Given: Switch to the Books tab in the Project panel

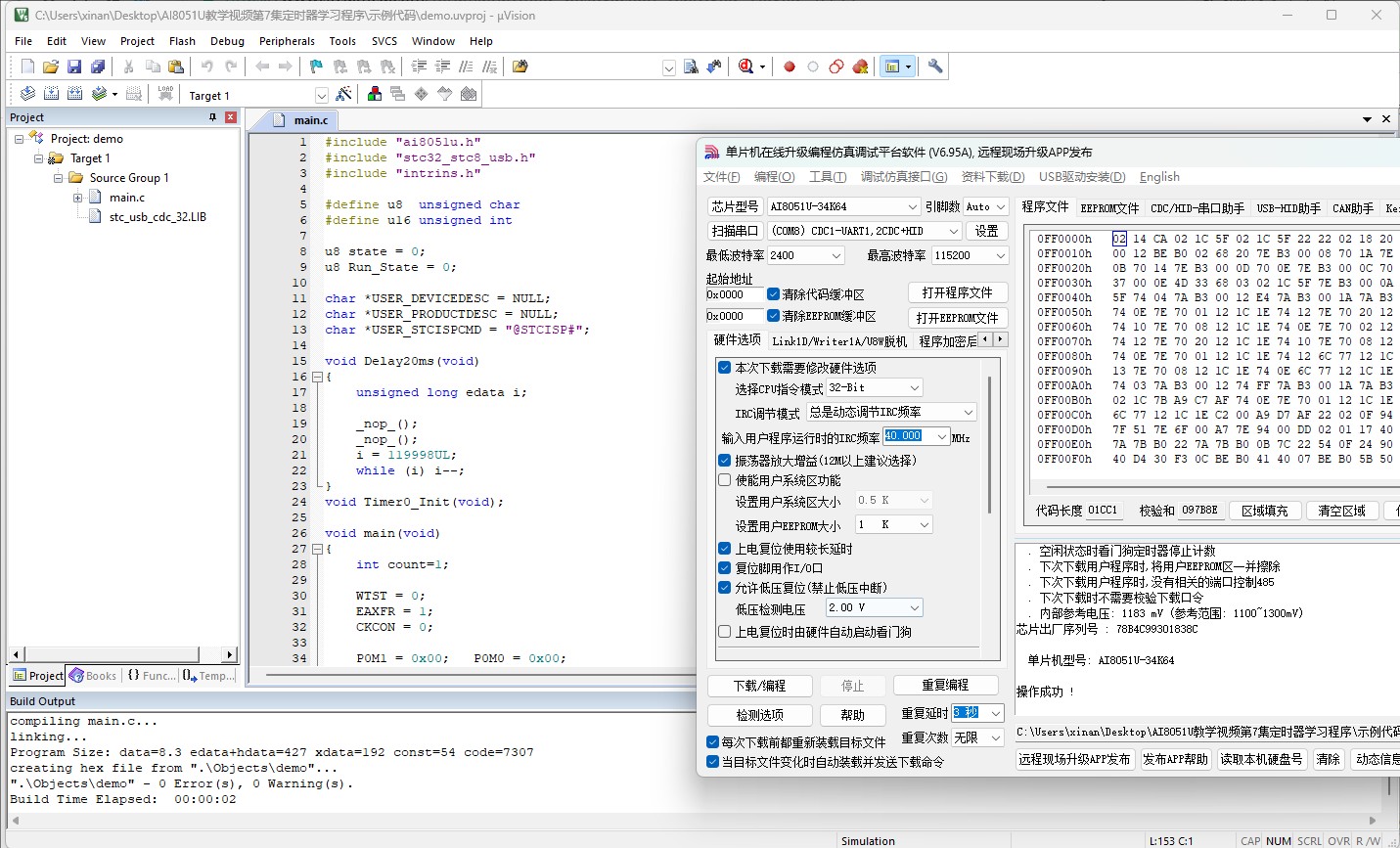Looking at the screenshot, I should (93, 676).
